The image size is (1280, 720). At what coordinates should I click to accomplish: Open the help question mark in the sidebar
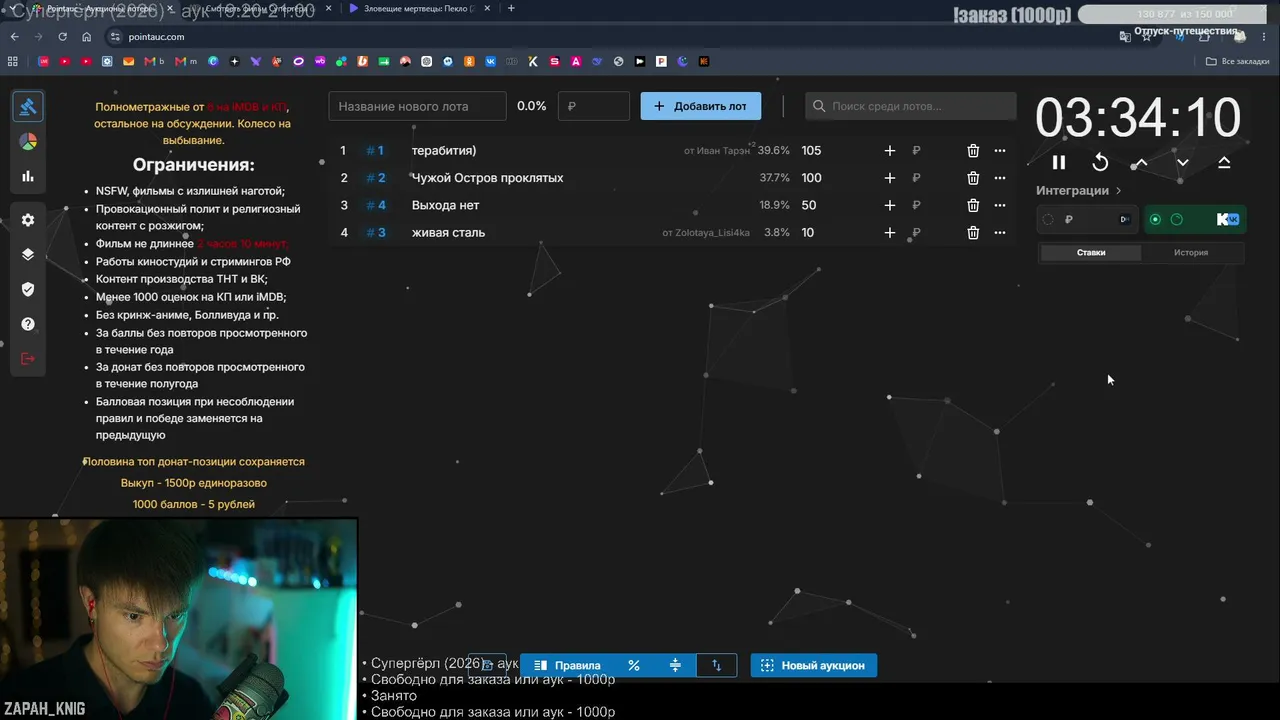point(28,324)
